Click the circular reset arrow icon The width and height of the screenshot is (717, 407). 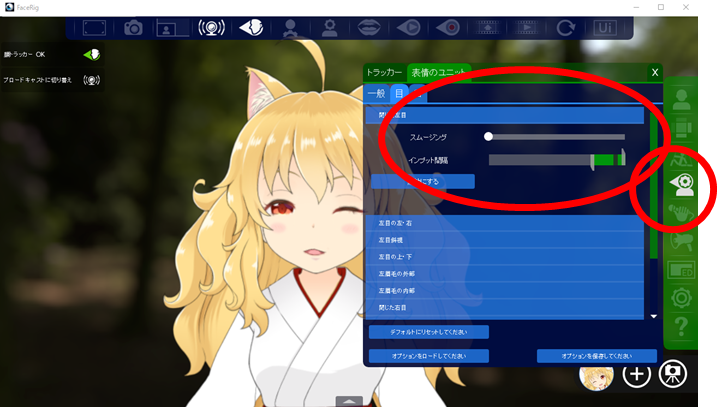pos(566,28)
